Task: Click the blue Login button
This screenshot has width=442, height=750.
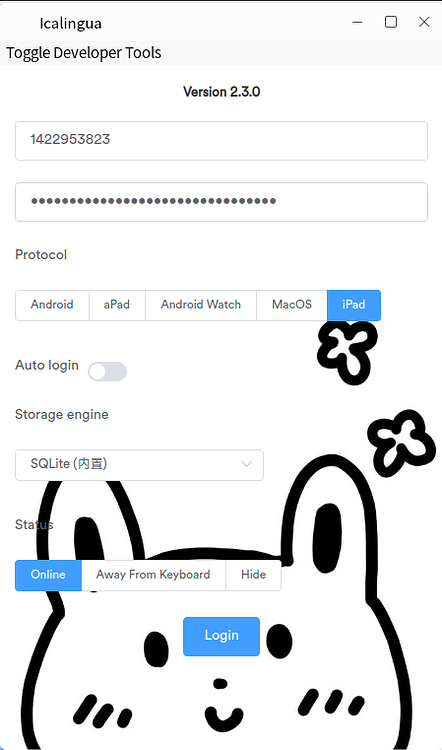Action: pyautogui.click(x=221, y=636)
